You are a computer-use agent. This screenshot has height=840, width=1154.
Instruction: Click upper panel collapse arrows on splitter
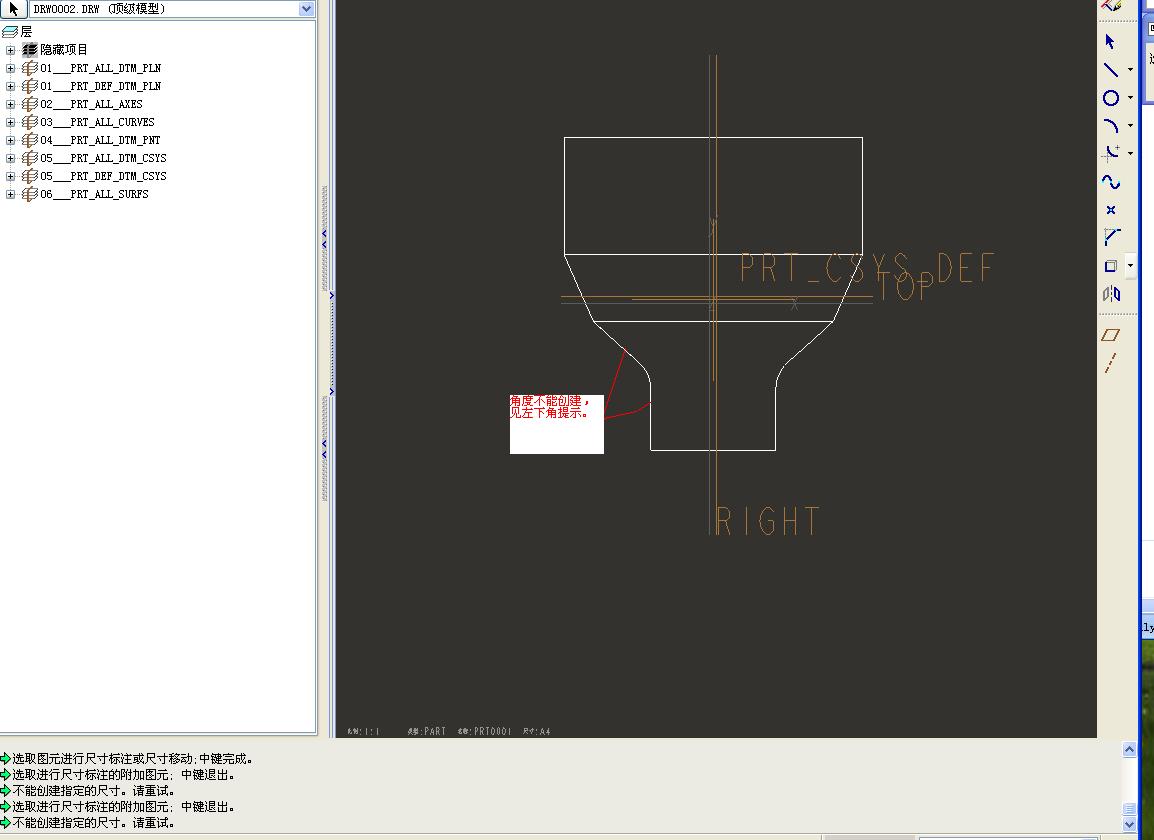click(325, 239)
